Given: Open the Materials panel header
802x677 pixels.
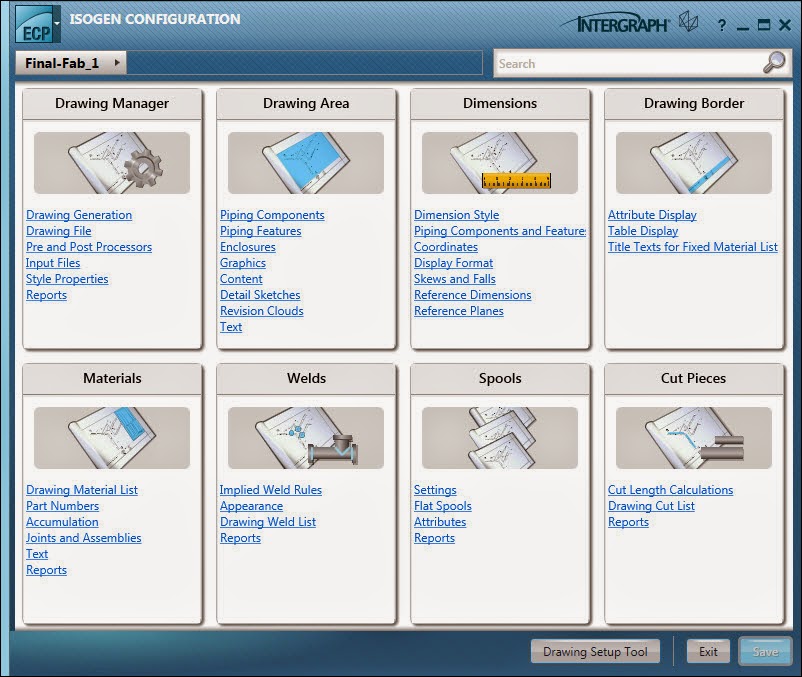Looking at the screenshot, I should coord(112,379).
